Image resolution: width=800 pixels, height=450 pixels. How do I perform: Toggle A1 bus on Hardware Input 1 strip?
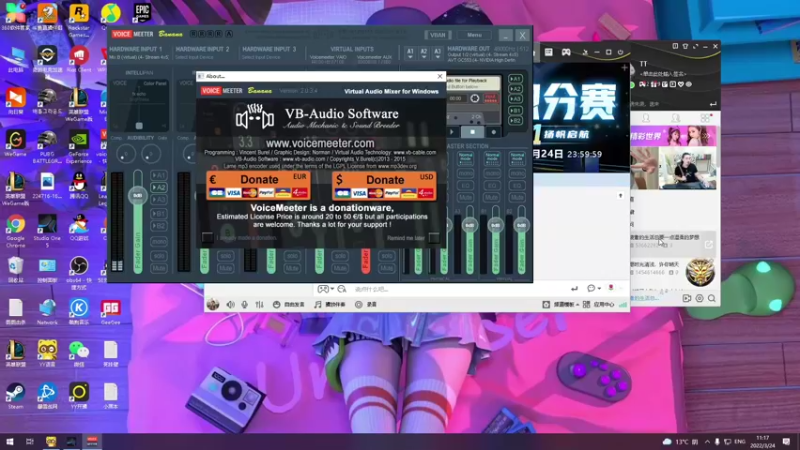pyautogui.click(x=159, y=175)
